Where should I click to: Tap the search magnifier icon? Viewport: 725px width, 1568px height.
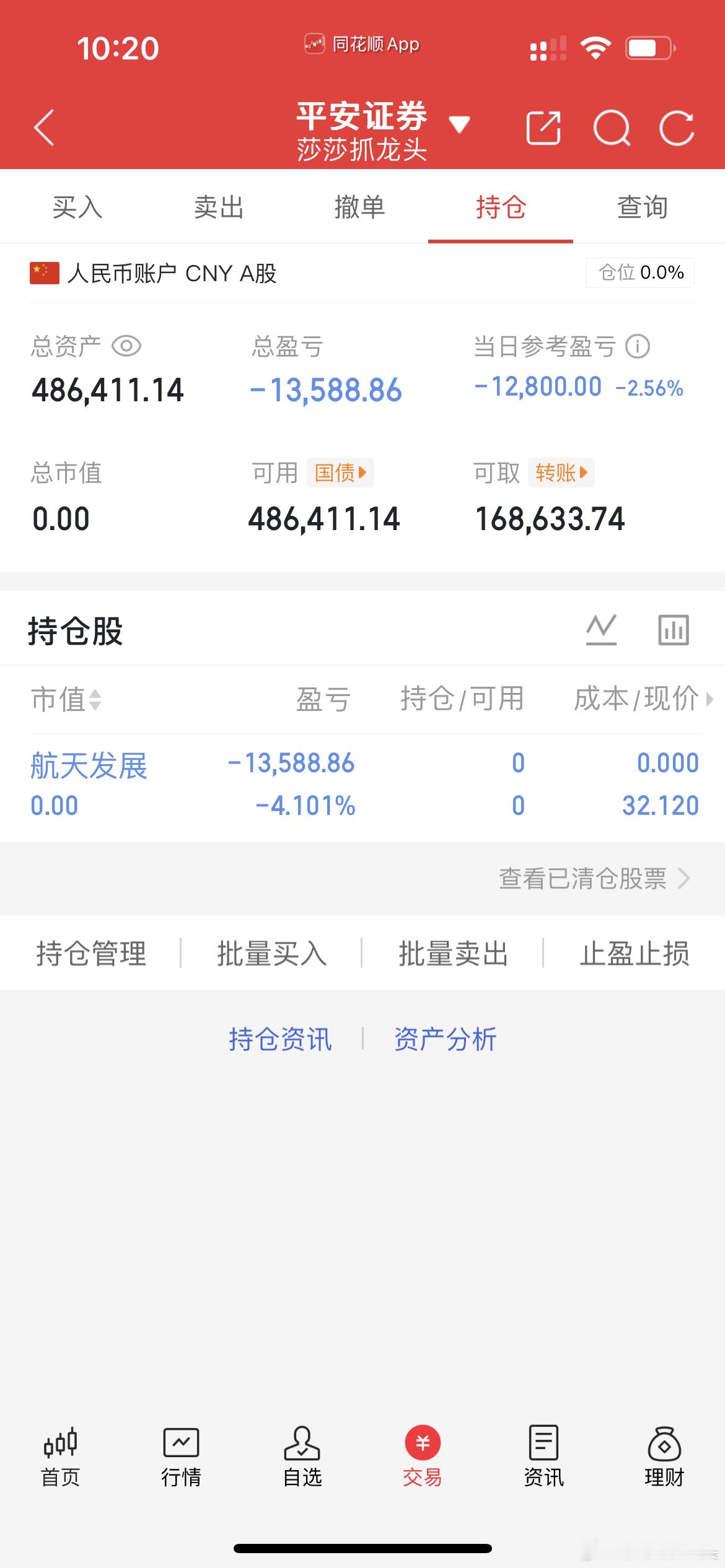point(612,128)
